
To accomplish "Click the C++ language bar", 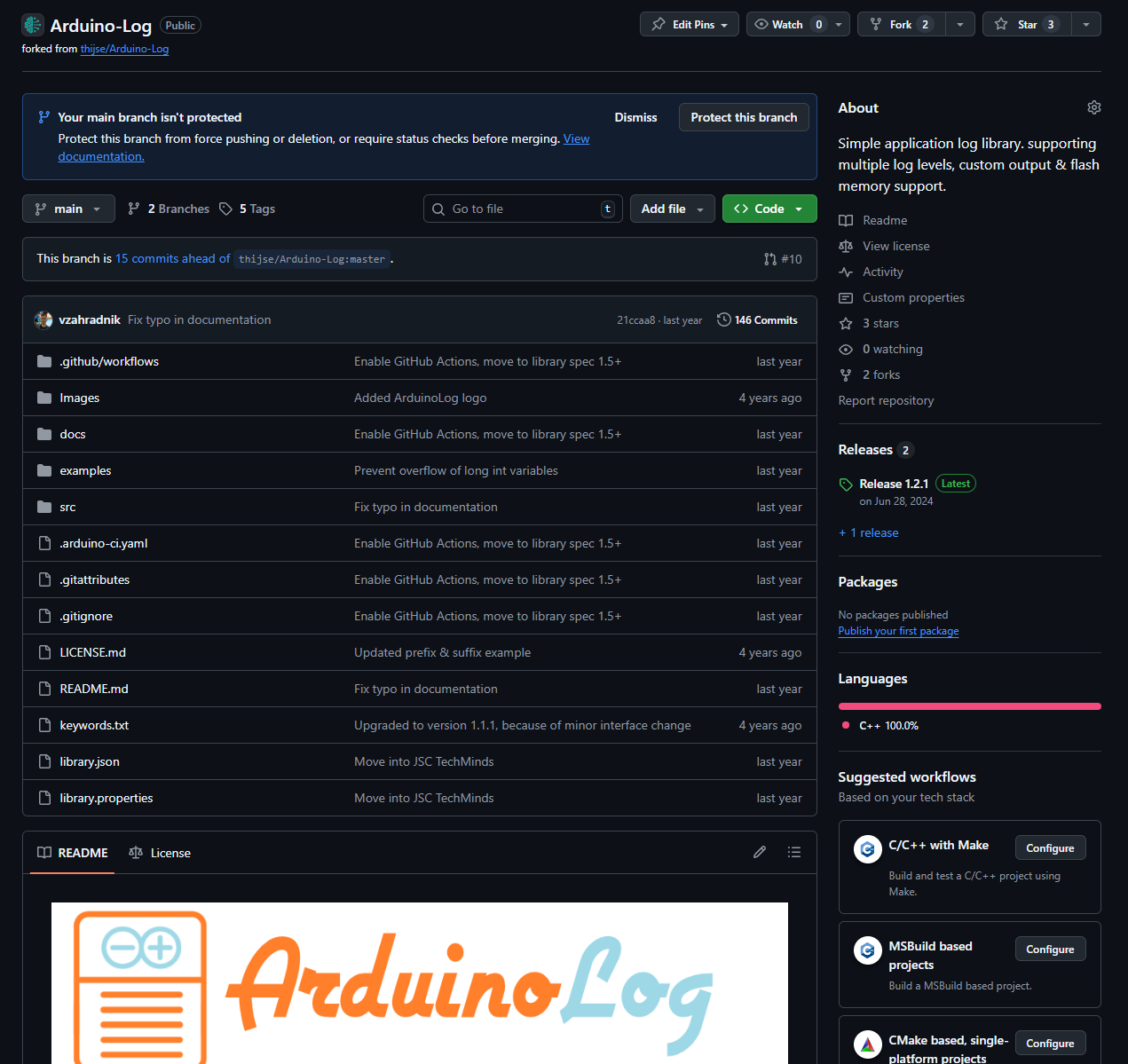I will (969, 706).
